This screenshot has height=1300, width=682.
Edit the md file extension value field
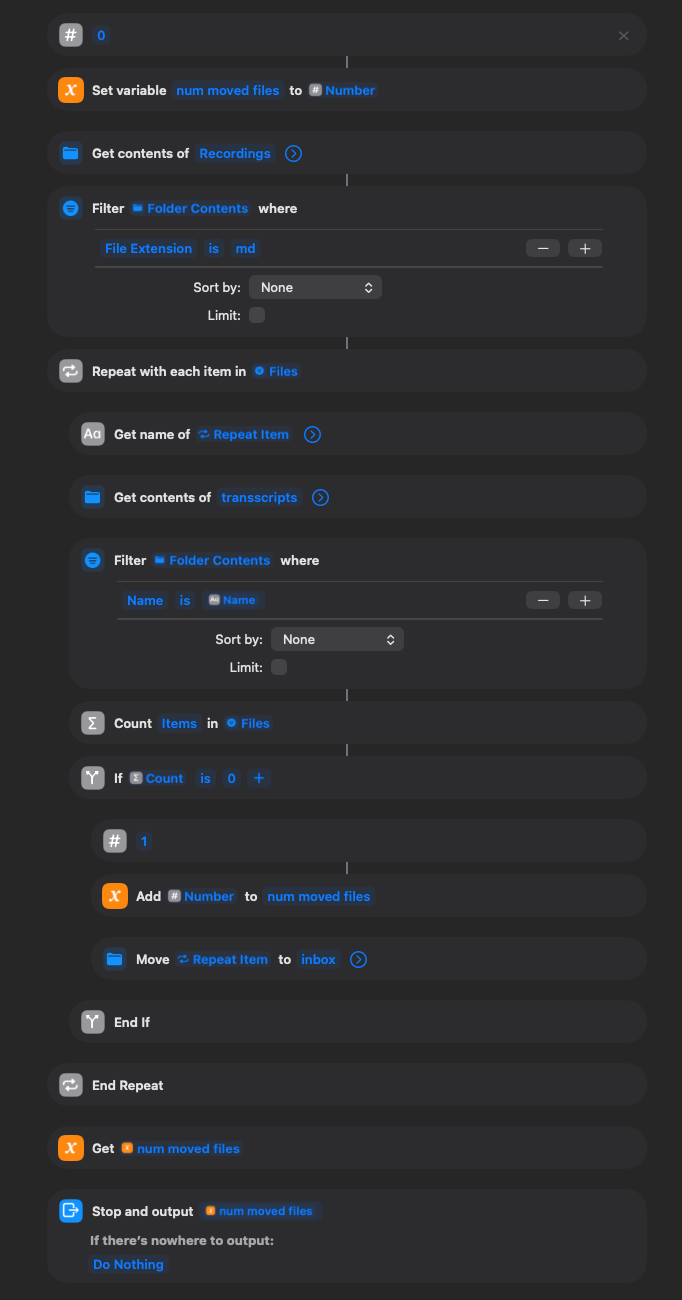pos(245,248)
